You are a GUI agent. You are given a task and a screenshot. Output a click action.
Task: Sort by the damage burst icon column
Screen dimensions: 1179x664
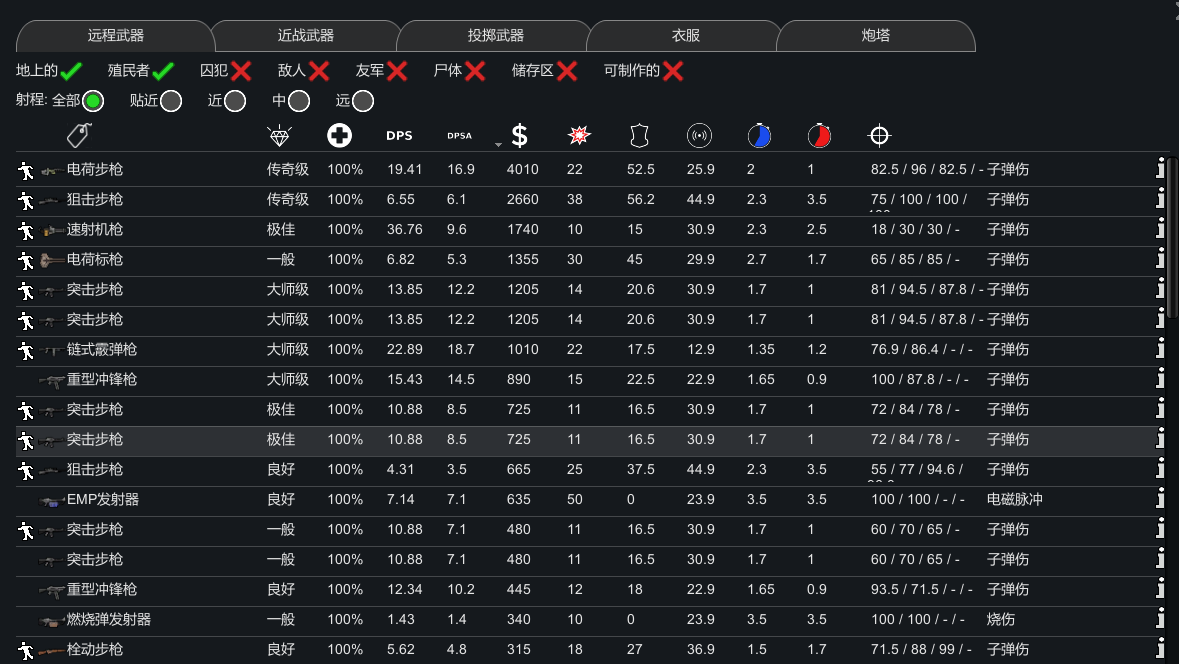579,135
